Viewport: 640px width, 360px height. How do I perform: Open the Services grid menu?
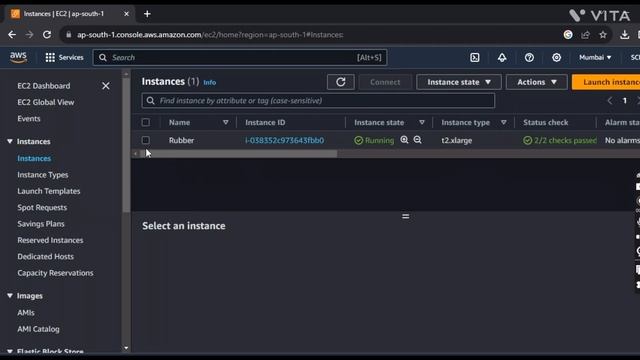coord(64,58)
